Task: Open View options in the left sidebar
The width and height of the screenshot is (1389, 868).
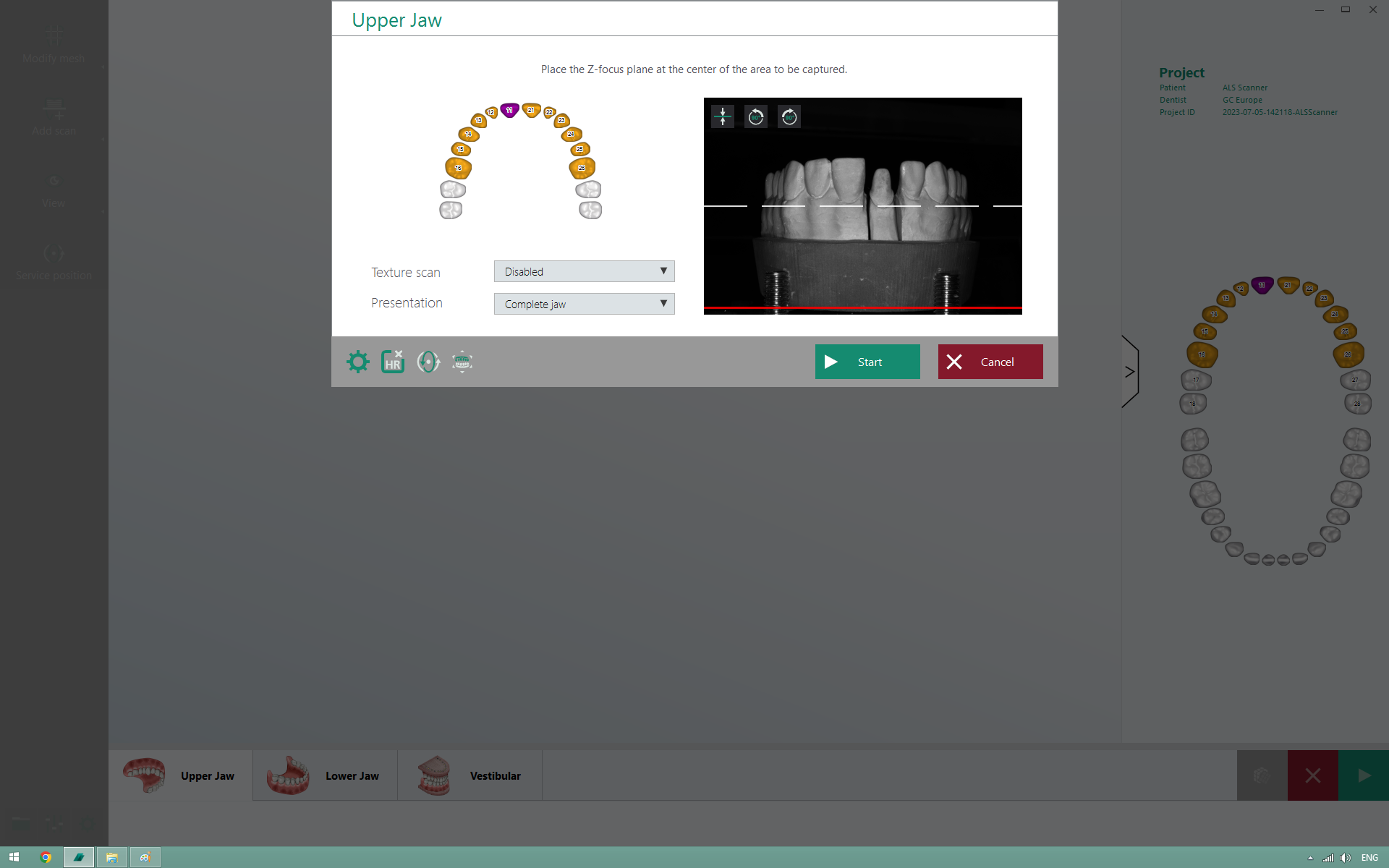Action: [x=54, y=188]
